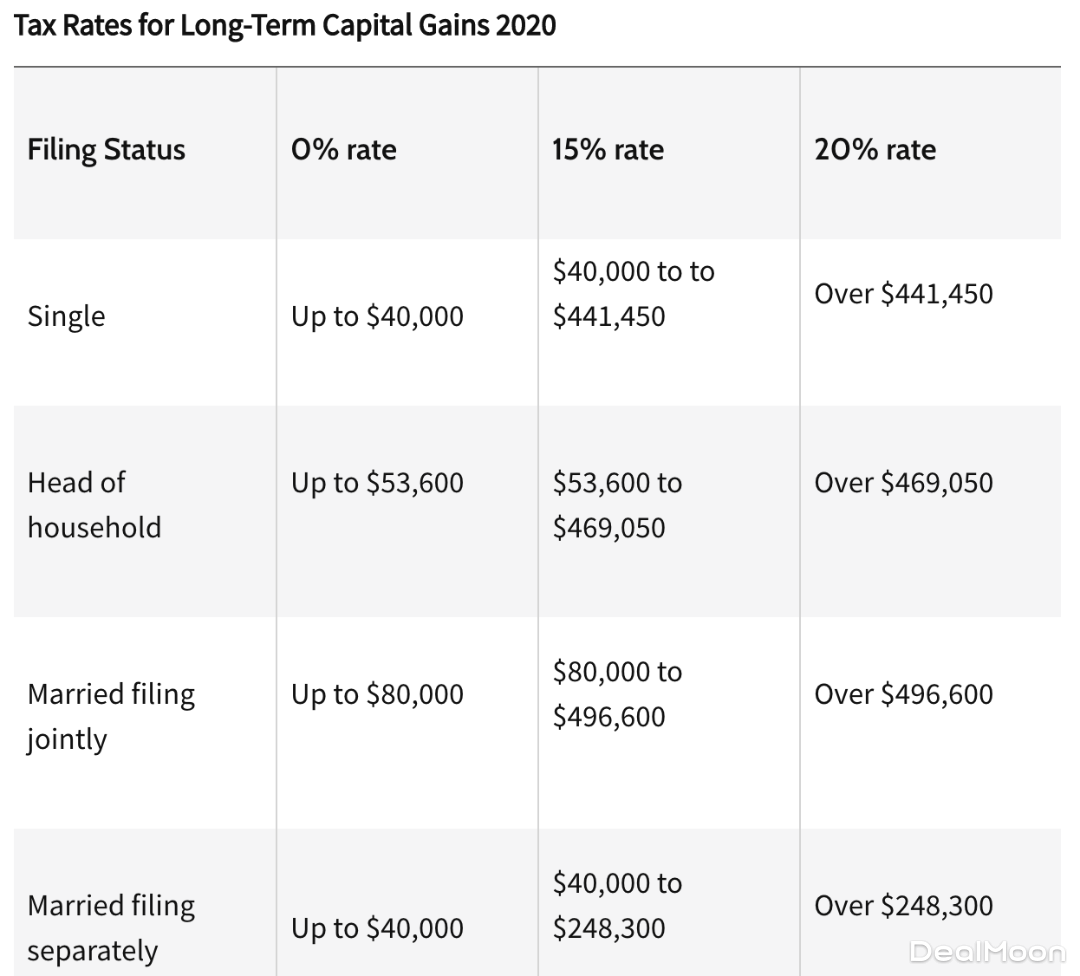Click the 20% rate column header
This screenshot has height=976, width=1080.
pos(875,150)
